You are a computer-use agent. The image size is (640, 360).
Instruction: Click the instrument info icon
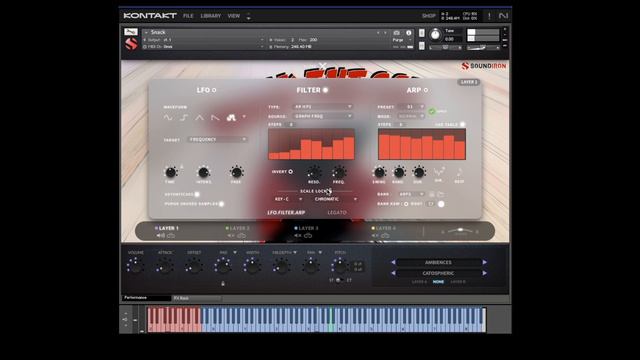click(x=409, y=33)
